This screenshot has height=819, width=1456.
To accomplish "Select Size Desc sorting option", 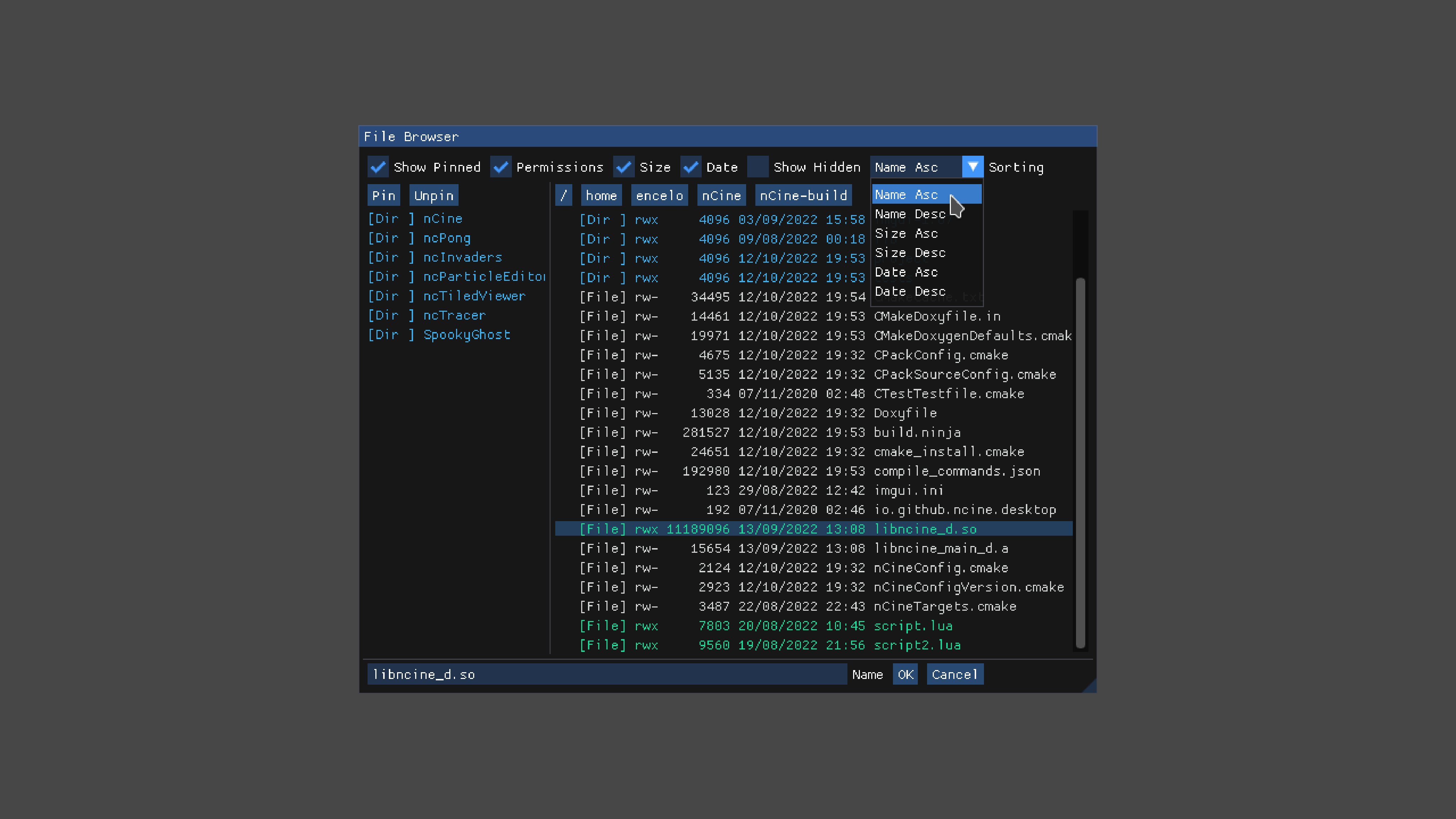I will pos(910,253).
